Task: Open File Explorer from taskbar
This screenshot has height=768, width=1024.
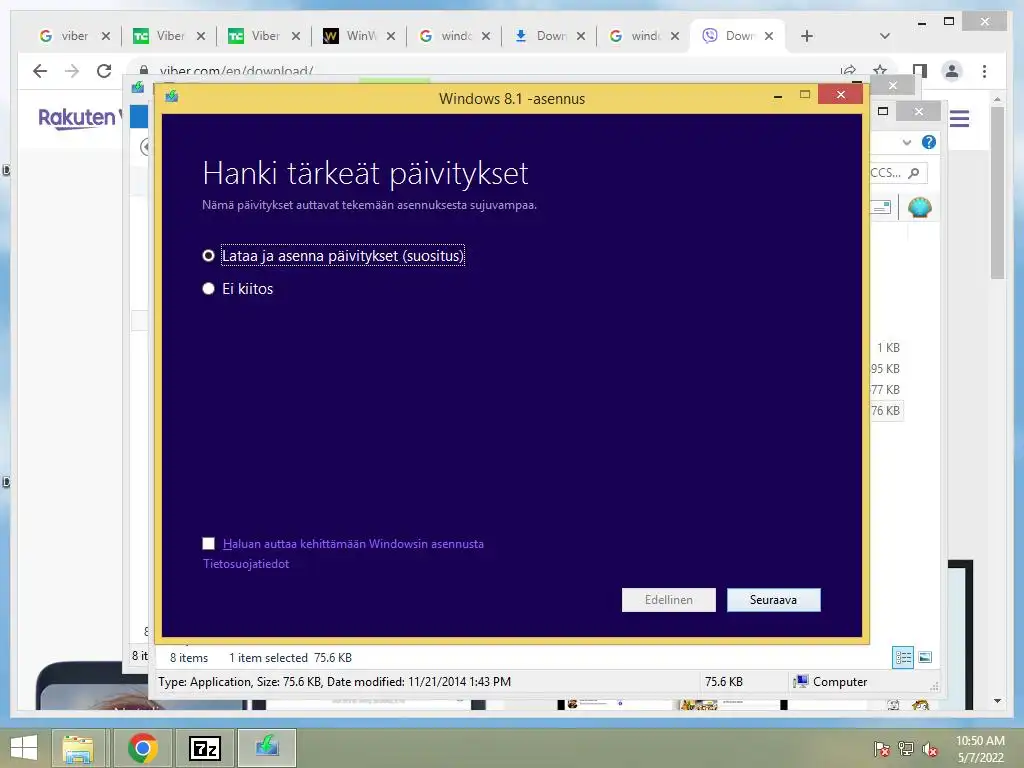Action: tap(78, 748)
